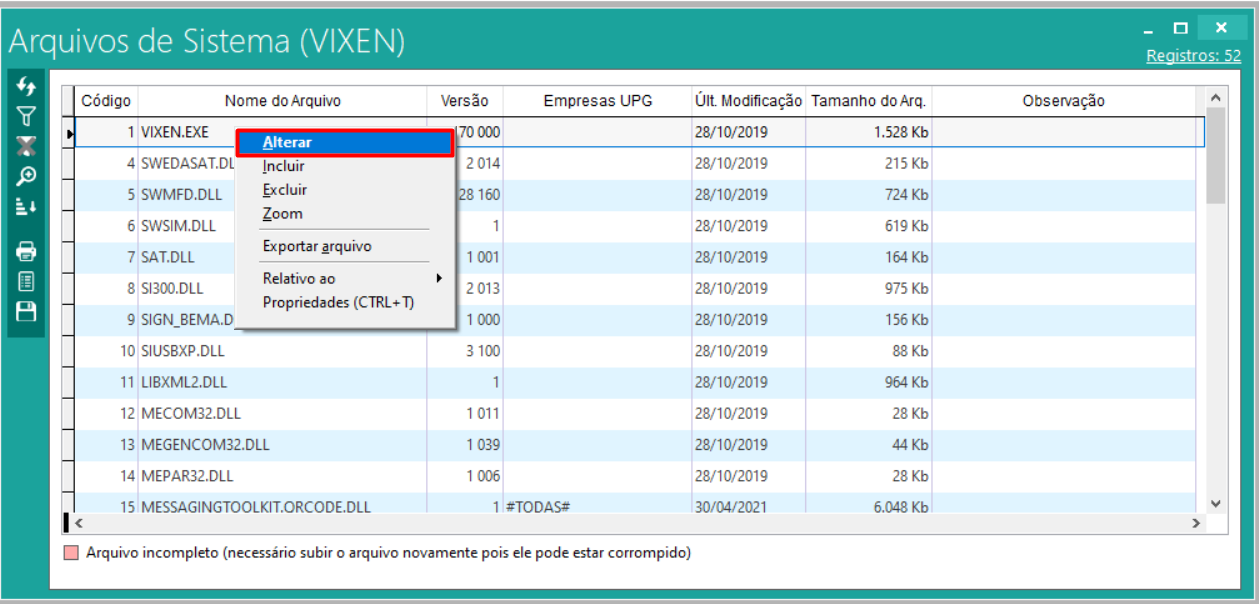Click the vertical scrollbar down arrow
Image resolution: width=1259 pixels, height=604 pixels.
point(1216,504)
